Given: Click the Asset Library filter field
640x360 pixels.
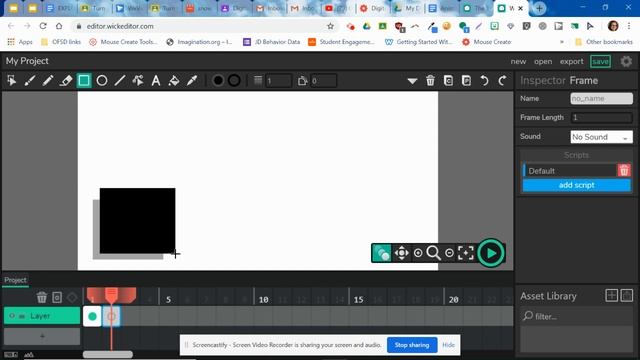Looking at the screenshot, I should pos(576,316).
